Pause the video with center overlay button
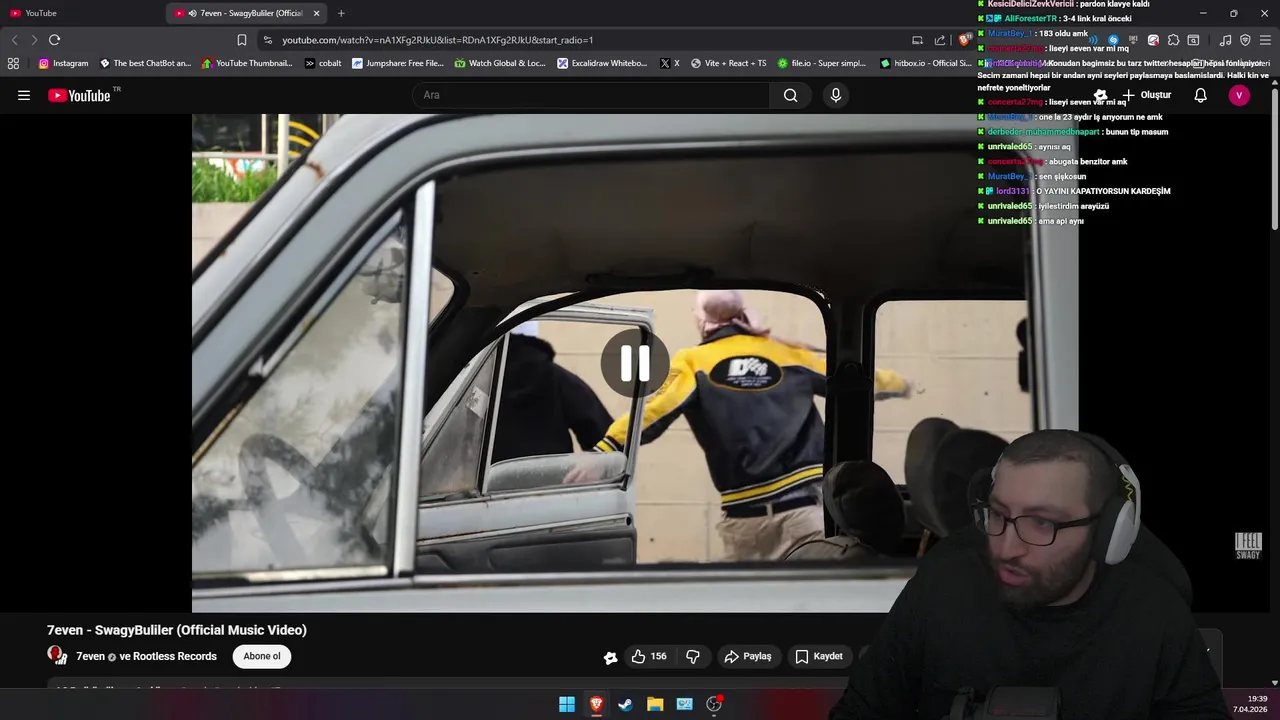 (635, 363)
